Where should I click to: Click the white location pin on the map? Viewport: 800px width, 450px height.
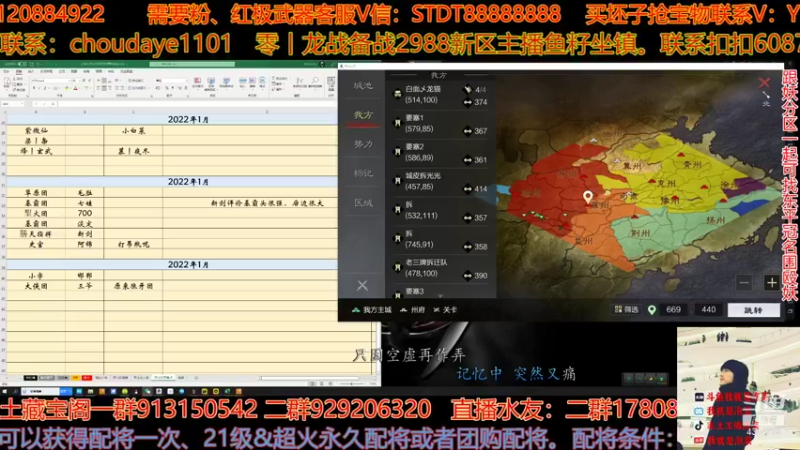click(x=588, y=196)
